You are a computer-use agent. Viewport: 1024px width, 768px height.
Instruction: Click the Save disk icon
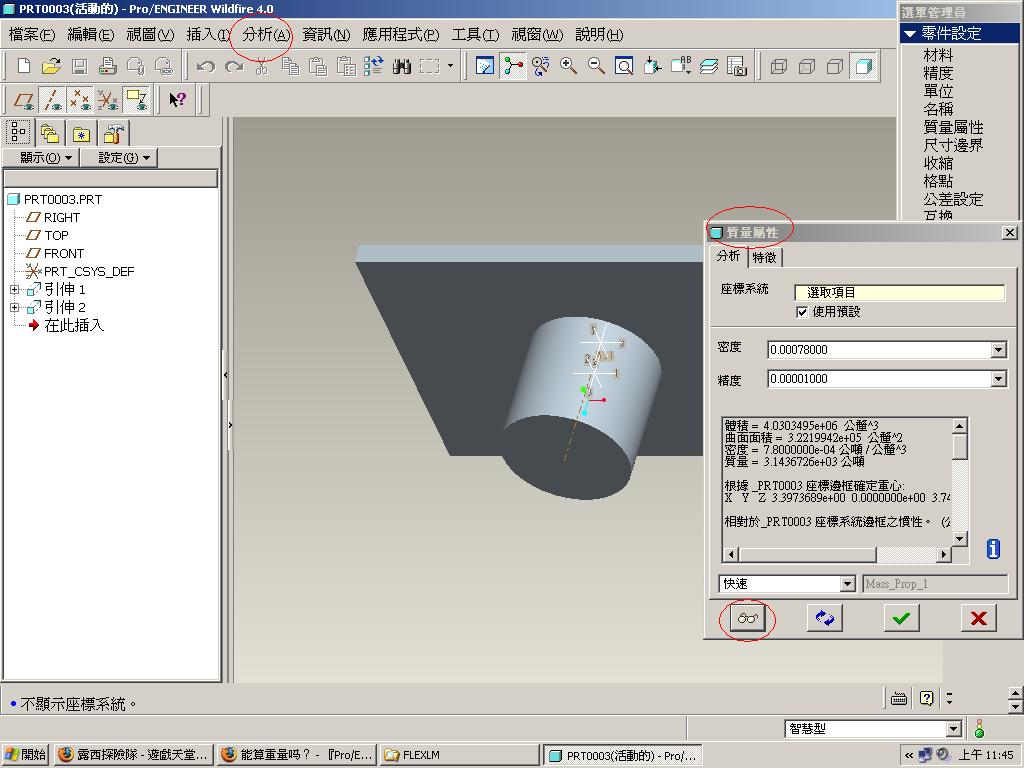click(x=80, y=66)
